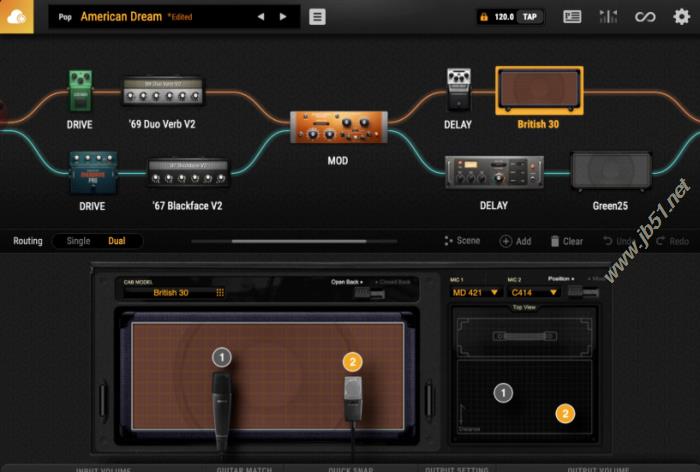This screenshot has width=700, height=472.
Task: Select the '69 Duo Verb V2 amp
Action: click(x=163, y=91)
